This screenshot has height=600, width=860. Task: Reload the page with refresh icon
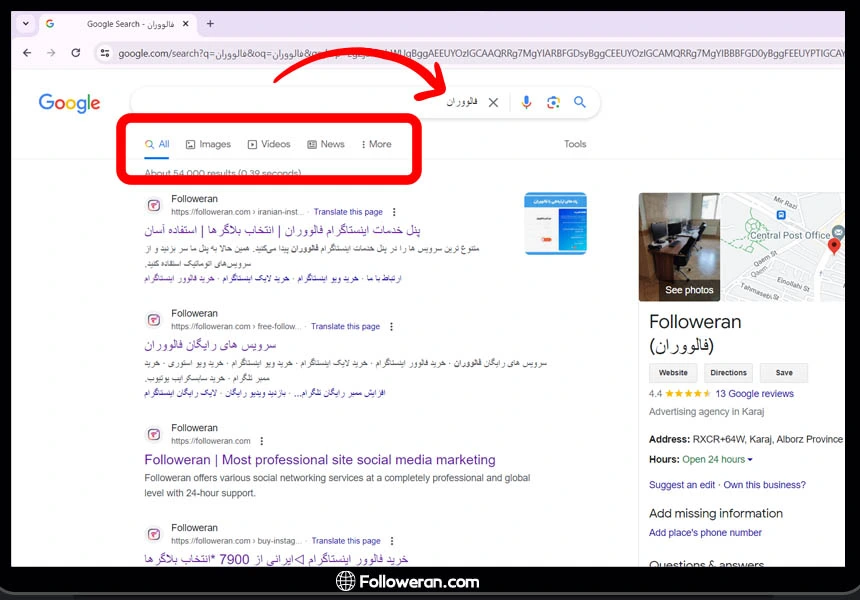point(75,53)
